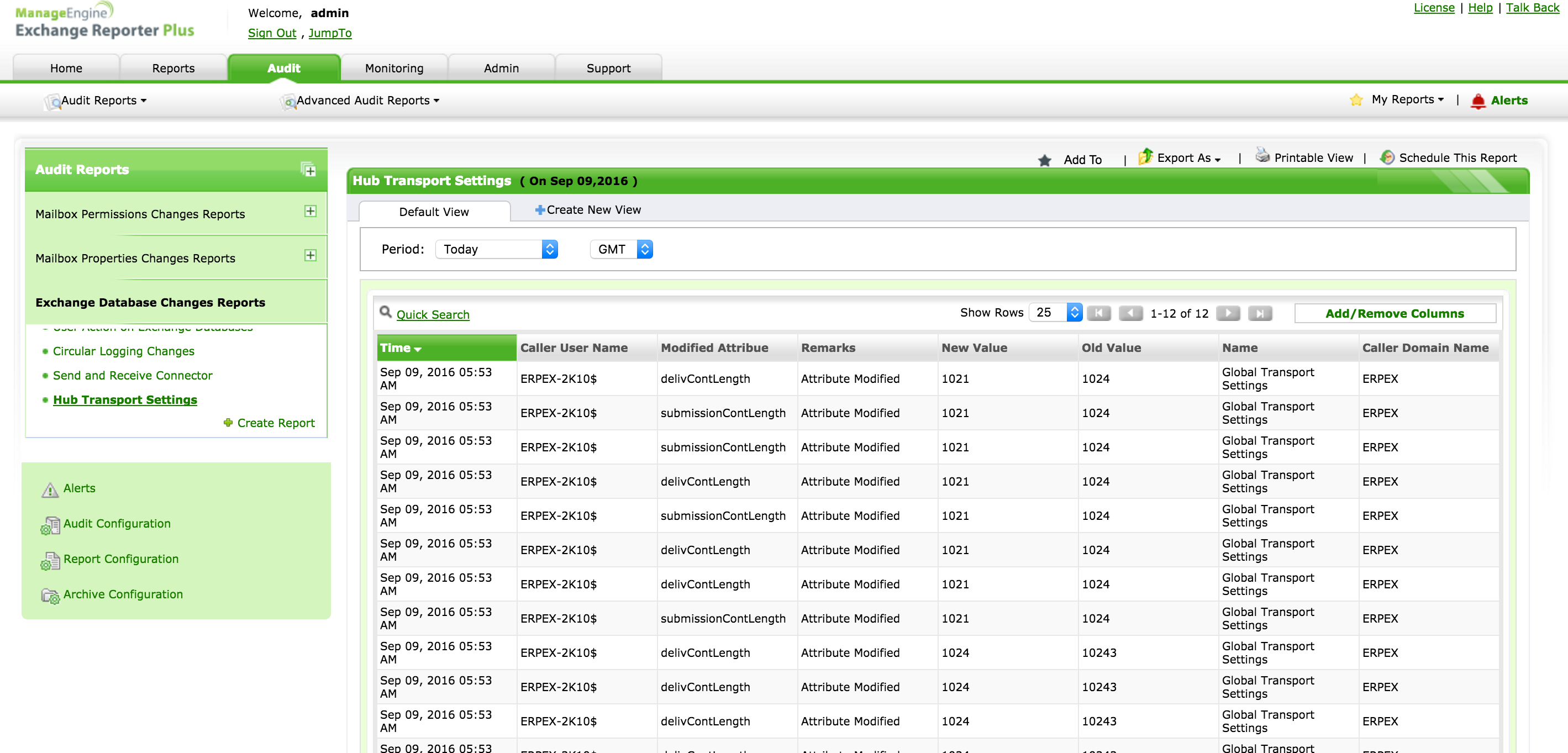Click the Add To star icon

(x=1045, y=160)
